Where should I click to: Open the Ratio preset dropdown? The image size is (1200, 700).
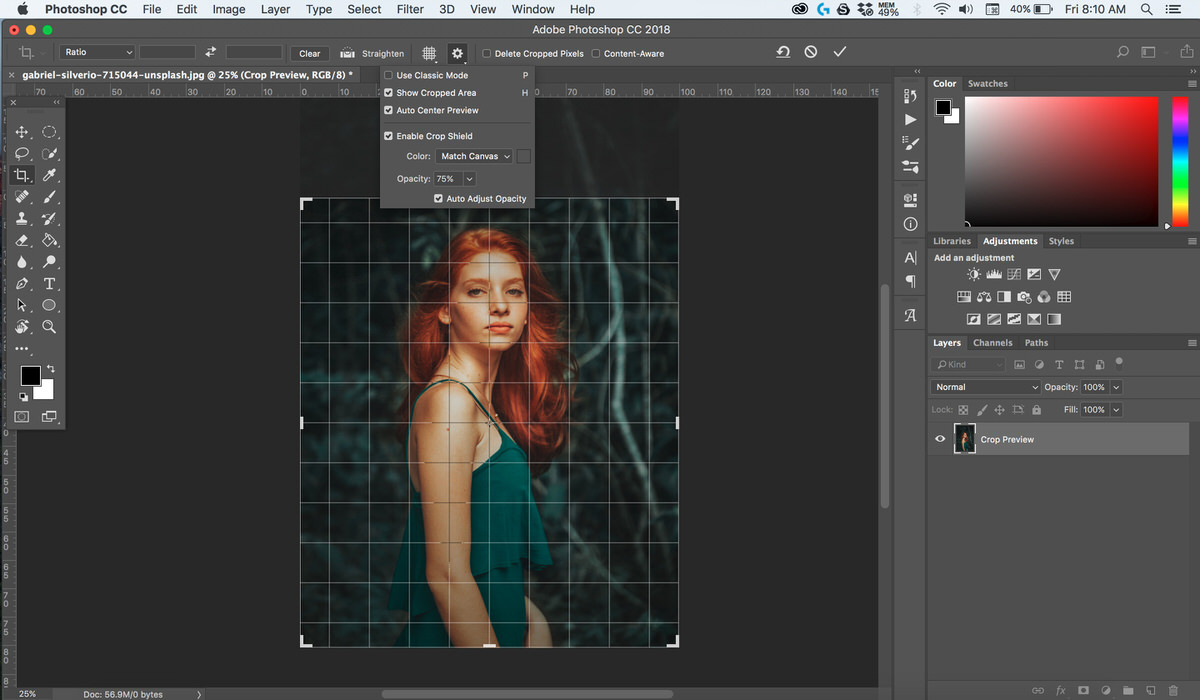coord(97,53)
